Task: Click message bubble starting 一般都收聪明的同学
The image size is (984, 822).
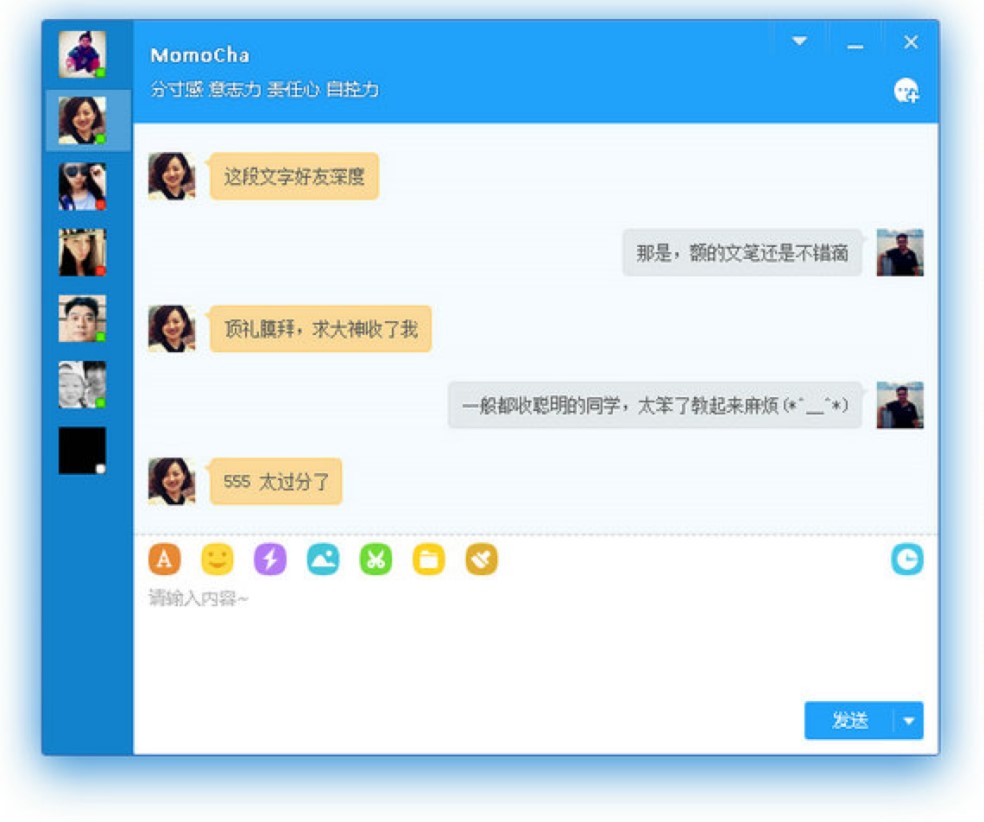Action: [x=655, y=405]
